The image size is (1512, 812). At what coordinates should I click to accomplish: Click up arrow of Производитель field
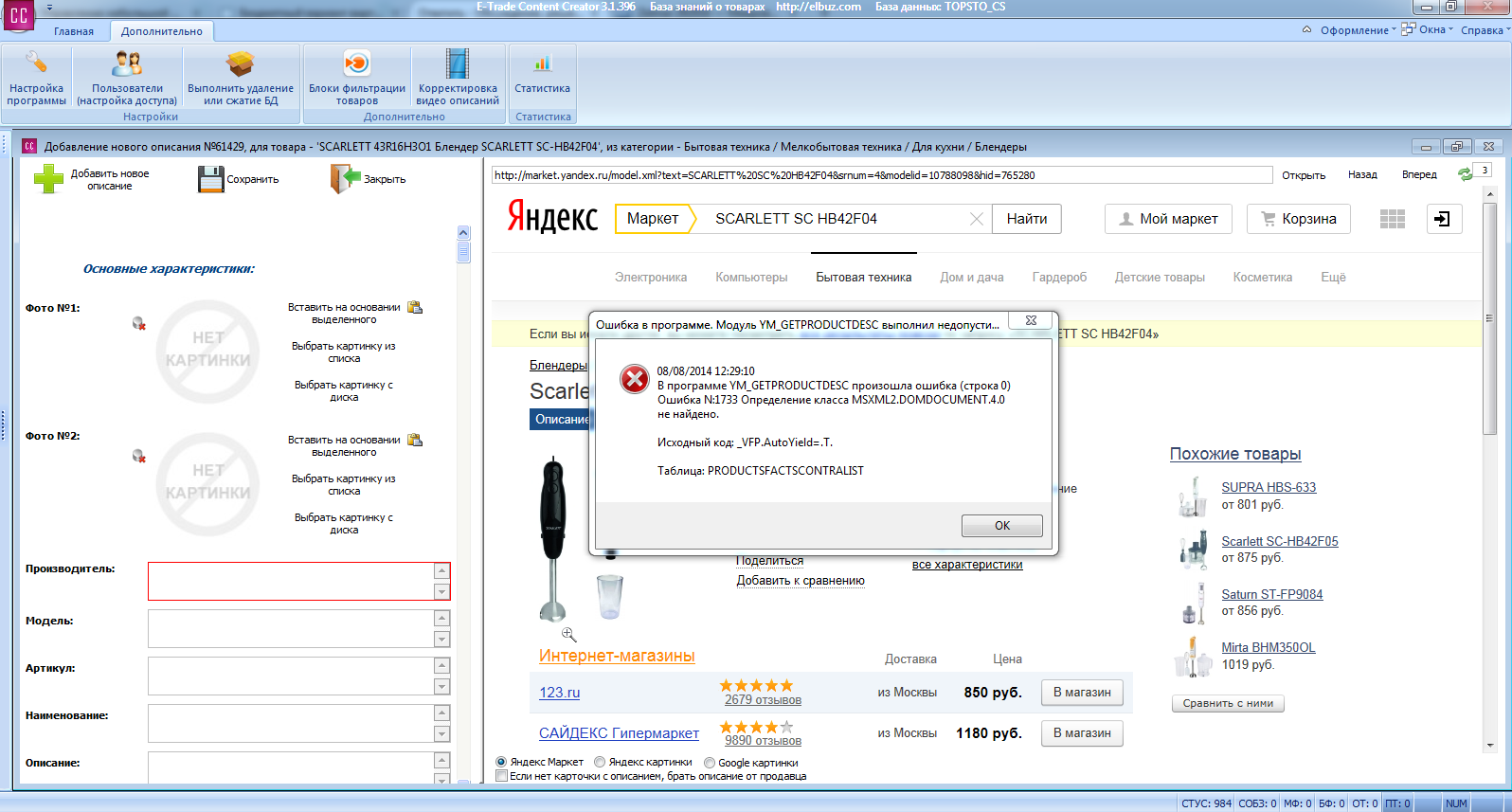point(441,570)
